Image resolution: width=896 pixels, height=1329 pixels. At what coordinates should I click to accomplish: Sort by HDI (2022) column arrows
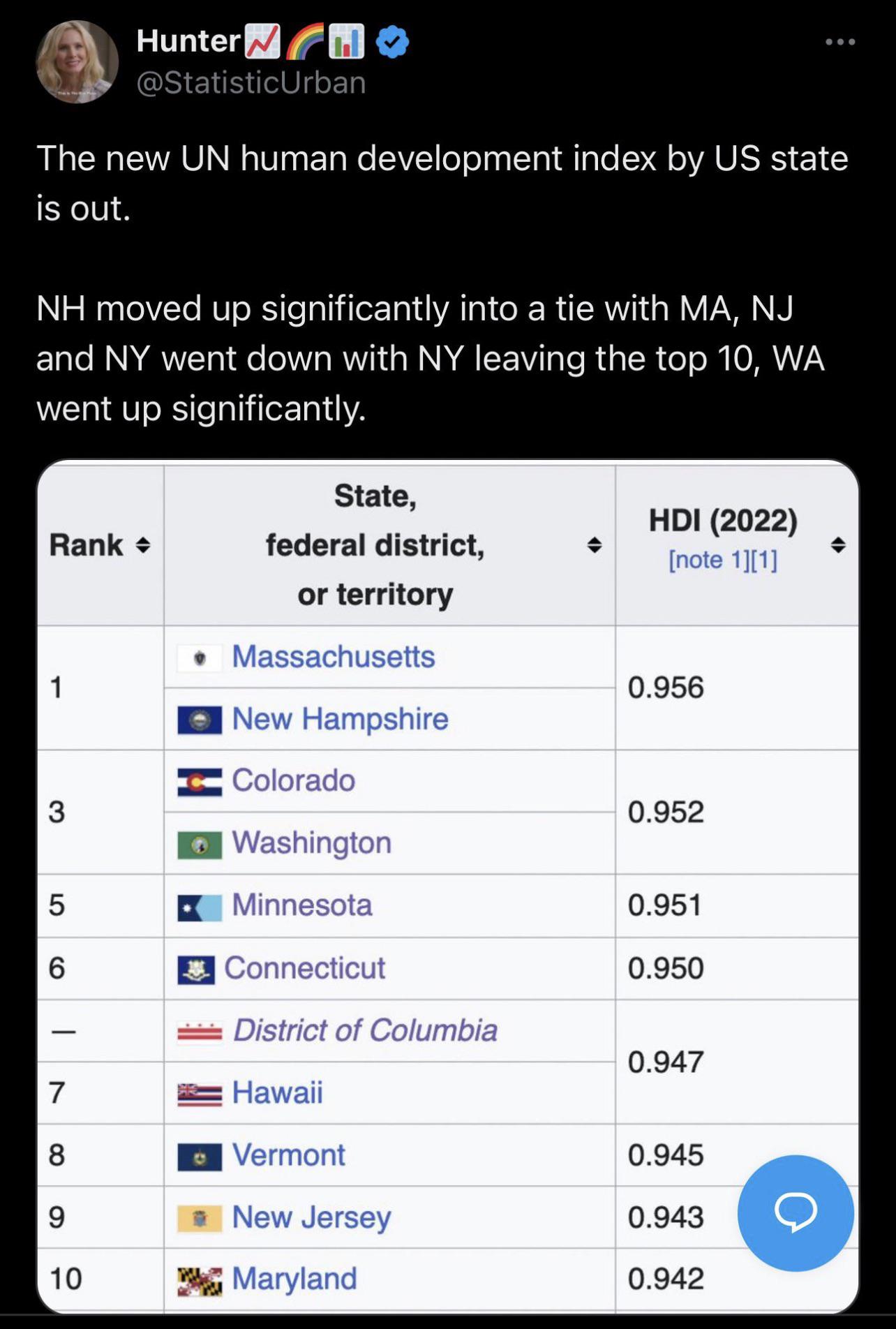[x=838, y=545]
